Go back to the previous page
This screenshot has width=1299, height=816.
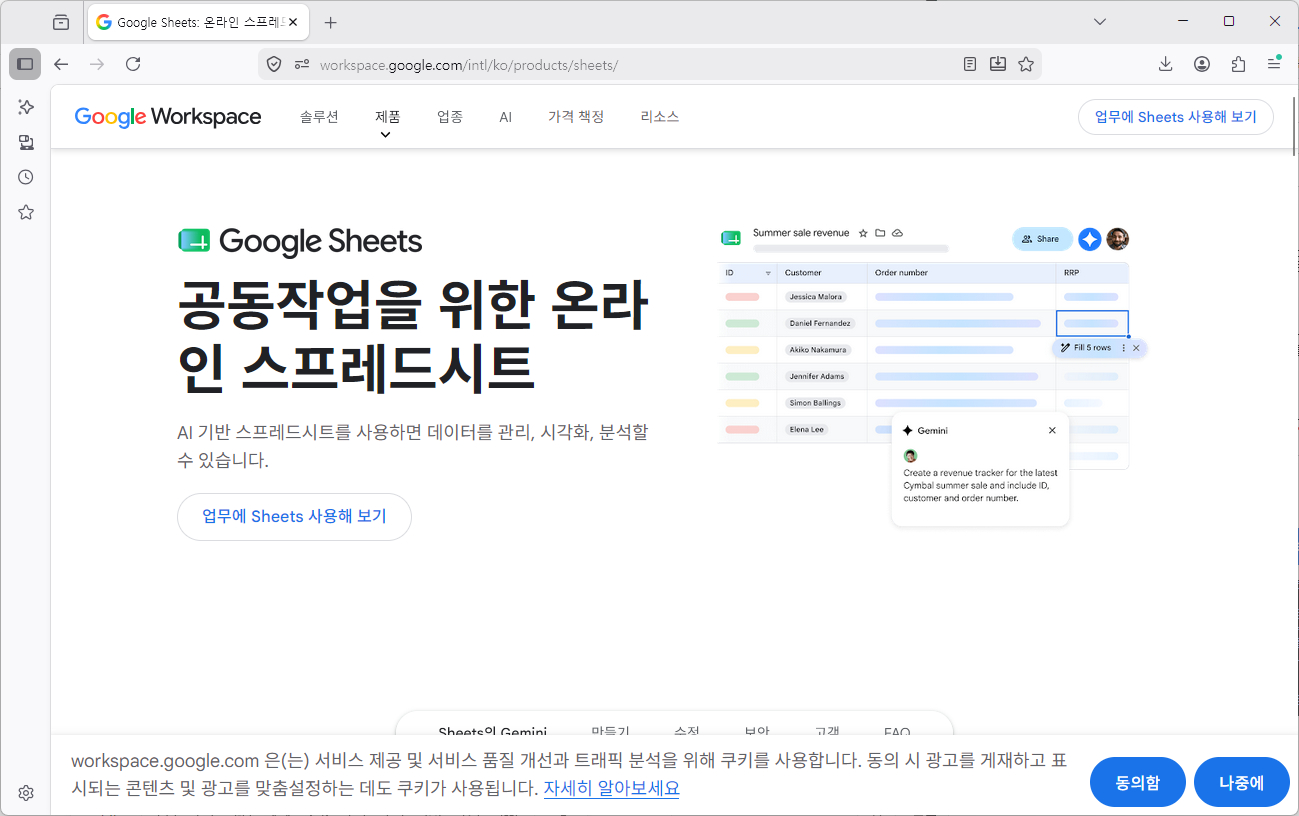point(61,64)
